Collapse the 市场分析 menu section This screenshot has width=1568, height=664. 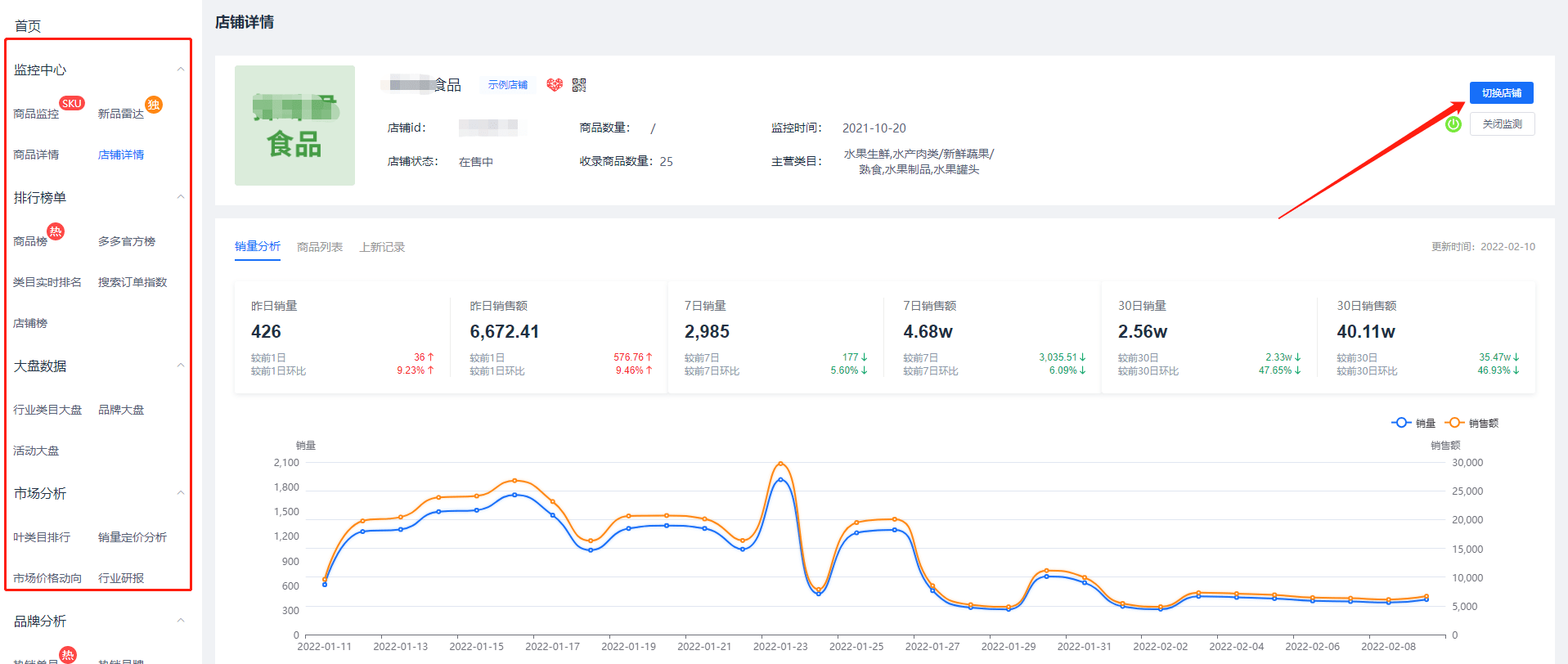point(181,493)
